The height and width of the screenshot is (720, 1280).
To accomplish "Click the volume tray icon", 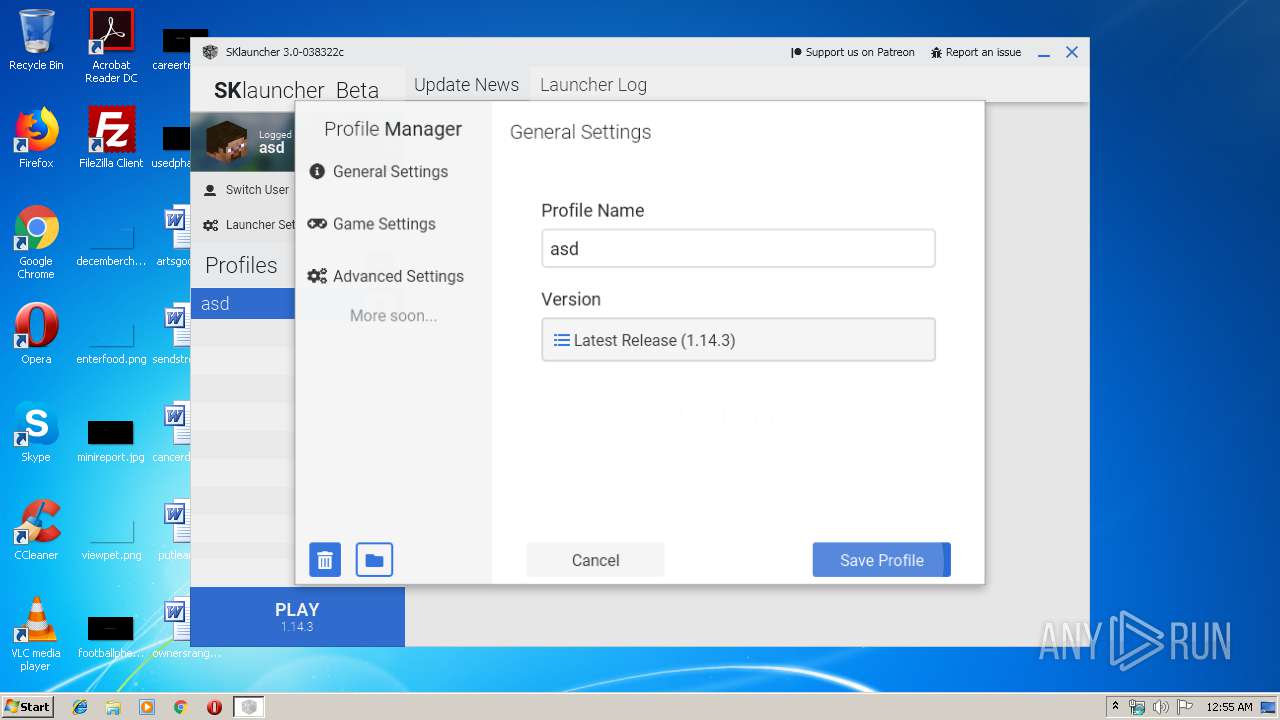I will coord(1160,707).
